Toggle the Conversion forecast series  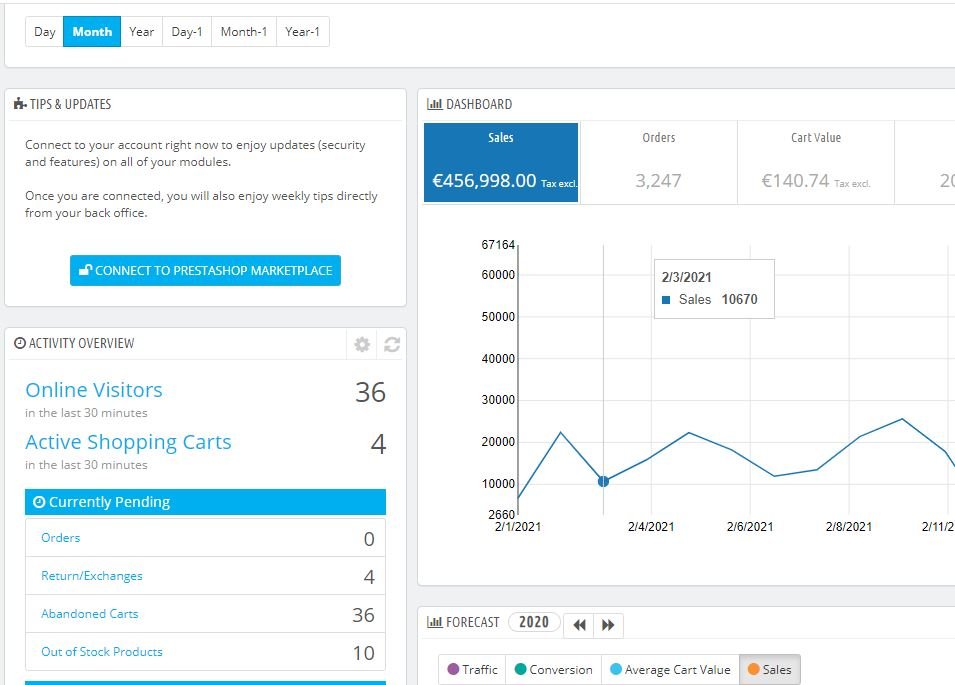553,670
